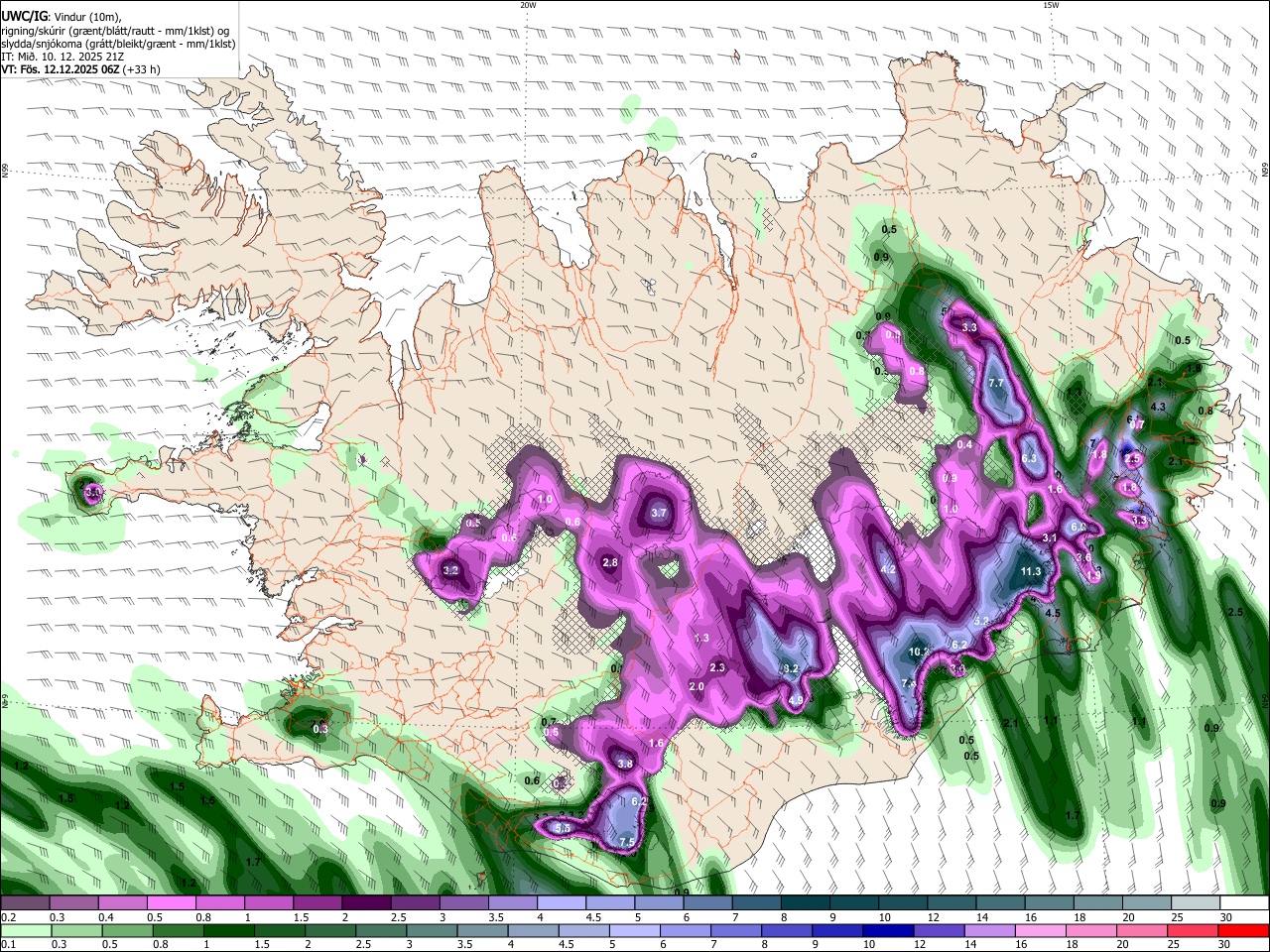This screenshot has height=952, width=1270.
Task: Click the 'slydda/snjókoma' legend description line
Action: pos(118,44)
